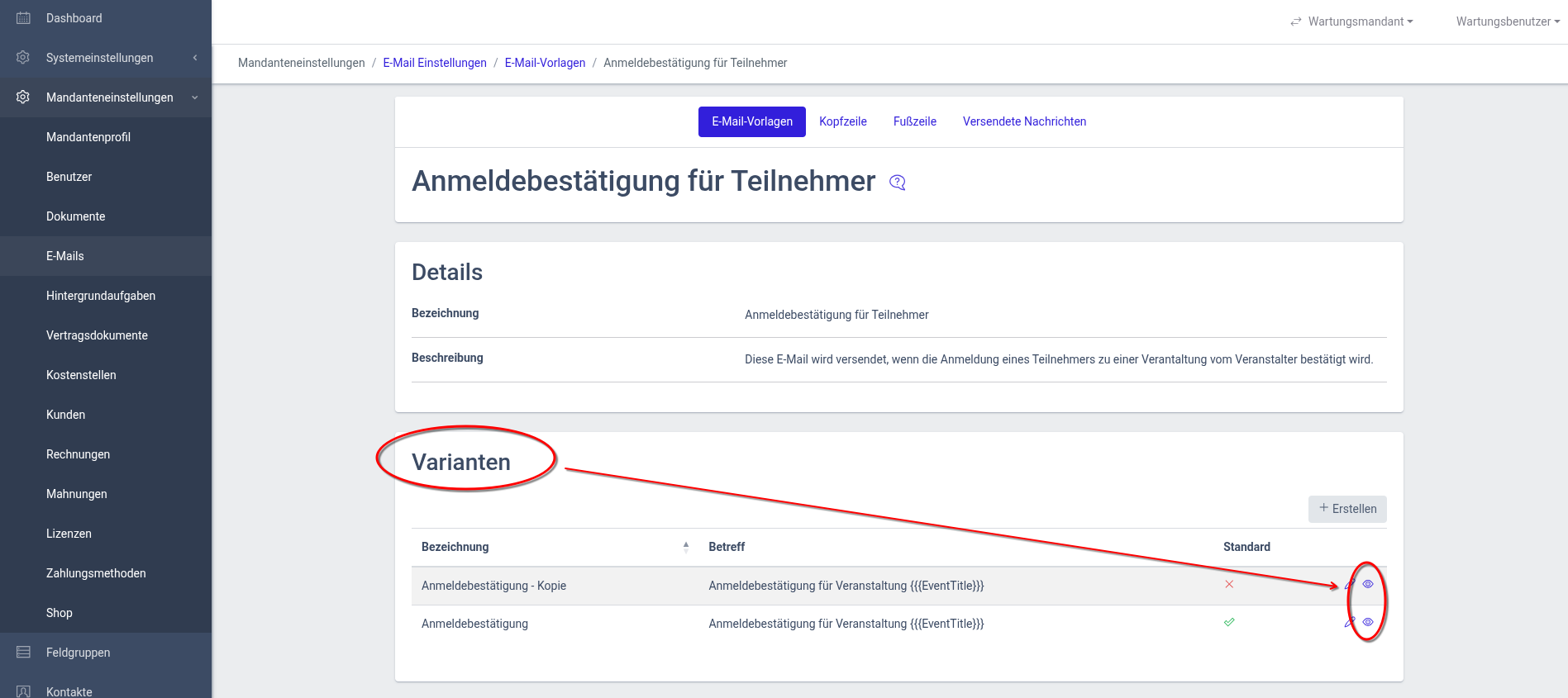Edit the default Anmeldebestätigung variant
The width and height of the screenshot is (1568, 698).
1350,623
